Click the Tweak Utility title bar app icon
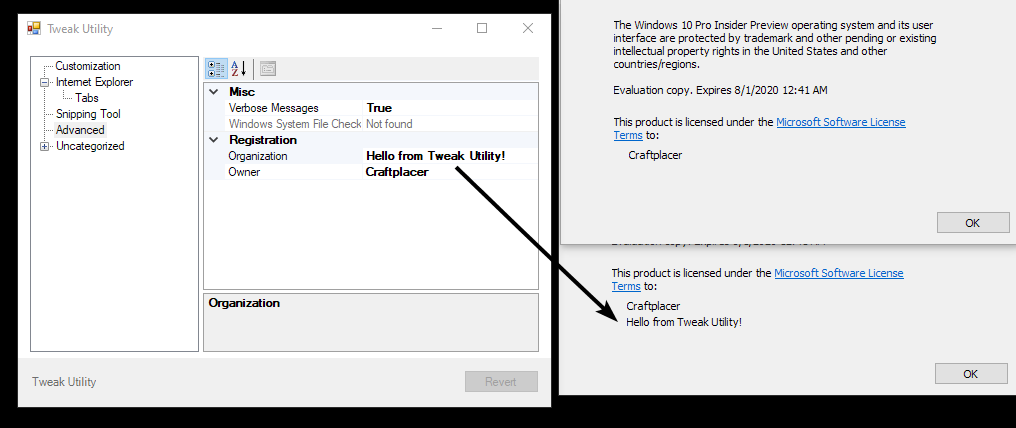 (34, 28)
